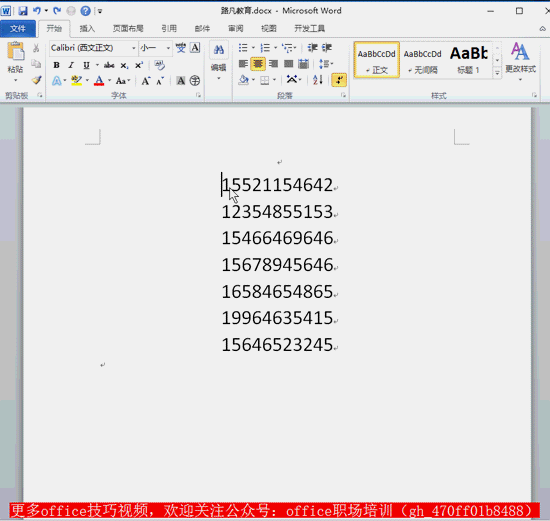Screen dimensions: 550x521
Task: Click the clear formatting eraser icon
Action: click(159, 65)
